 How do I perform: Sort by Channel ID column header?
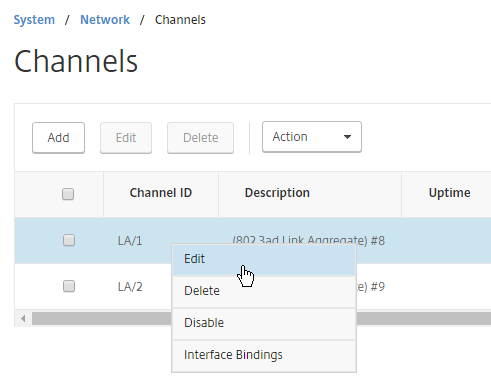click(x=161, y=193)
